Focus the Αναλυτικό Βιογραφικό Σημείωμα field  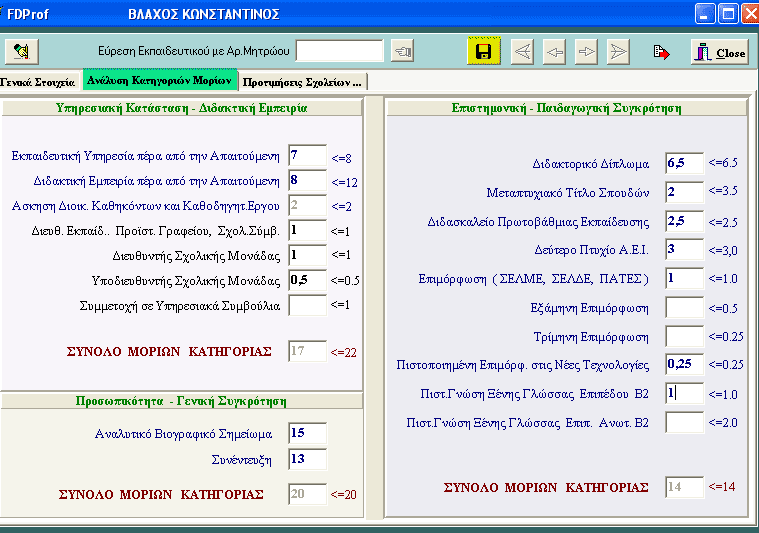click(307, 433)
